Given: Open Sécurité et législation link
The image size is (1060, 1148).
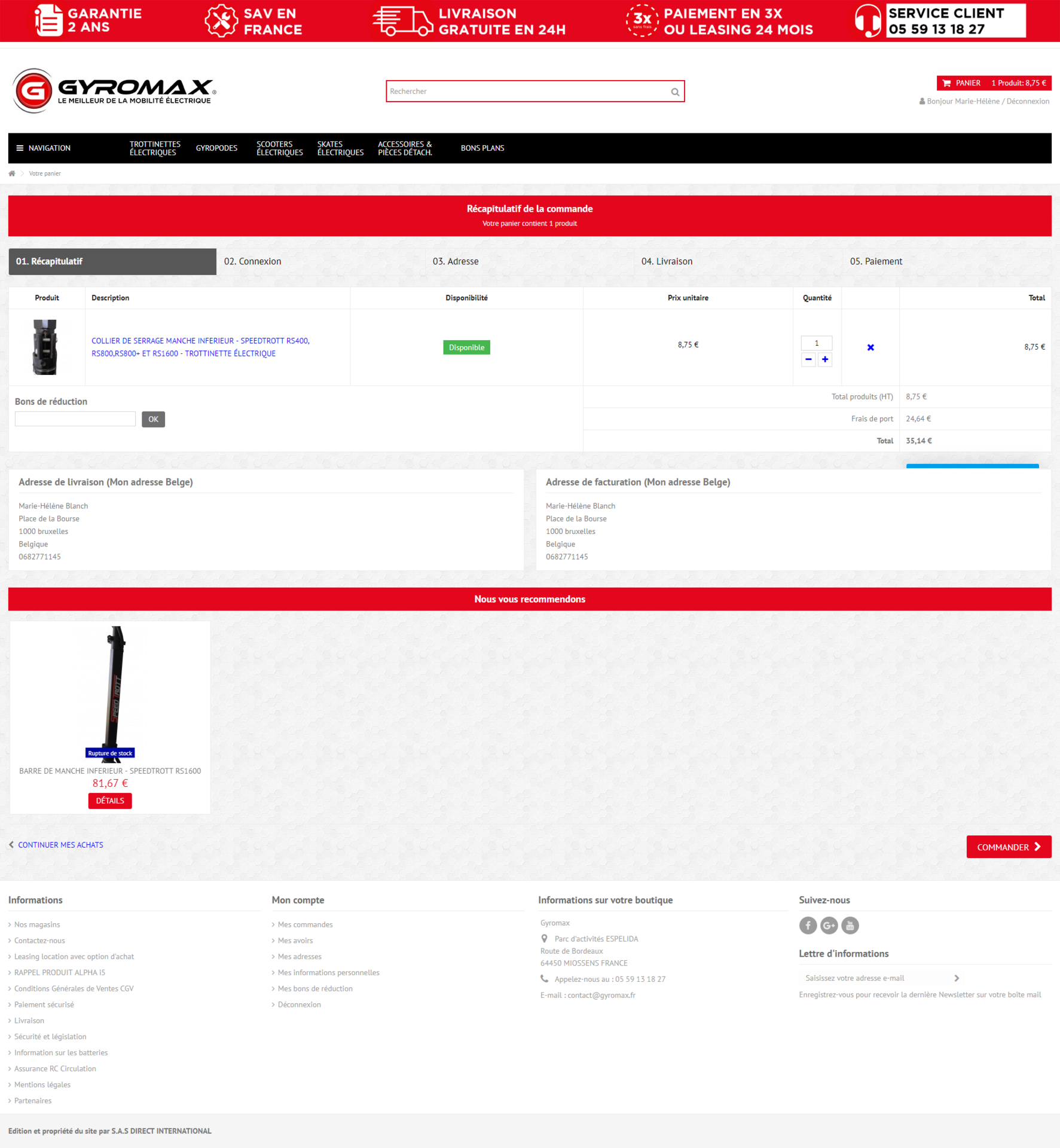Looking at the screenshot, I should pyautogui.click(x=50, y=1037).
